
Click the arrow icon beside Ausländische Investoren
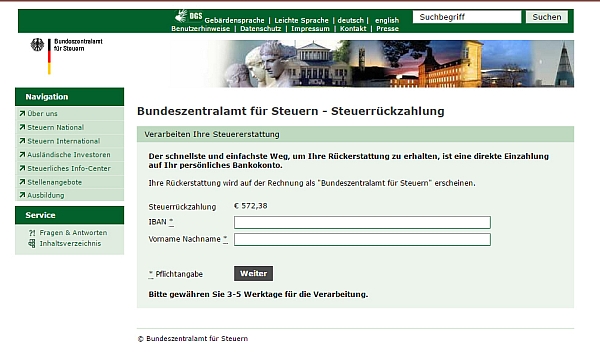pos(22,155)
